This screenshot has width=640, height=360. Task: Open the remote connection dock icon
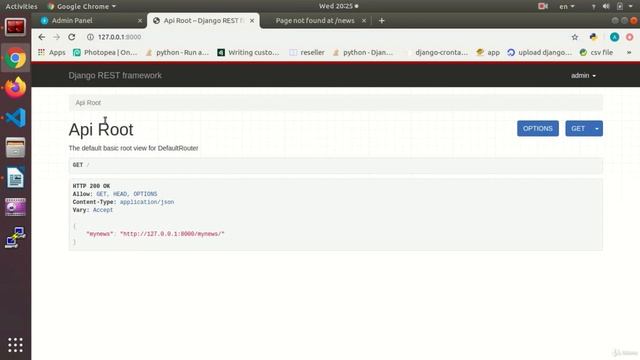(x=16, y=238)
